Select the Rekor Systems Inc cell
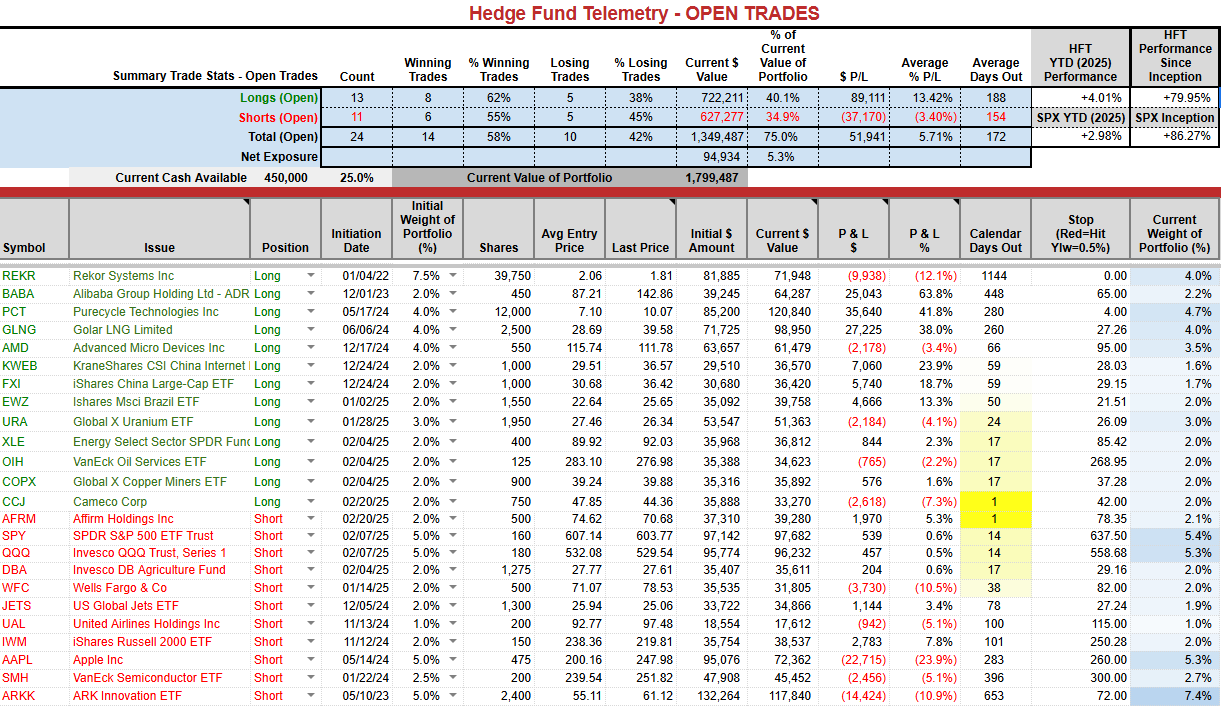The width and height of the screenshot is (1221, 707). (159, 276)
